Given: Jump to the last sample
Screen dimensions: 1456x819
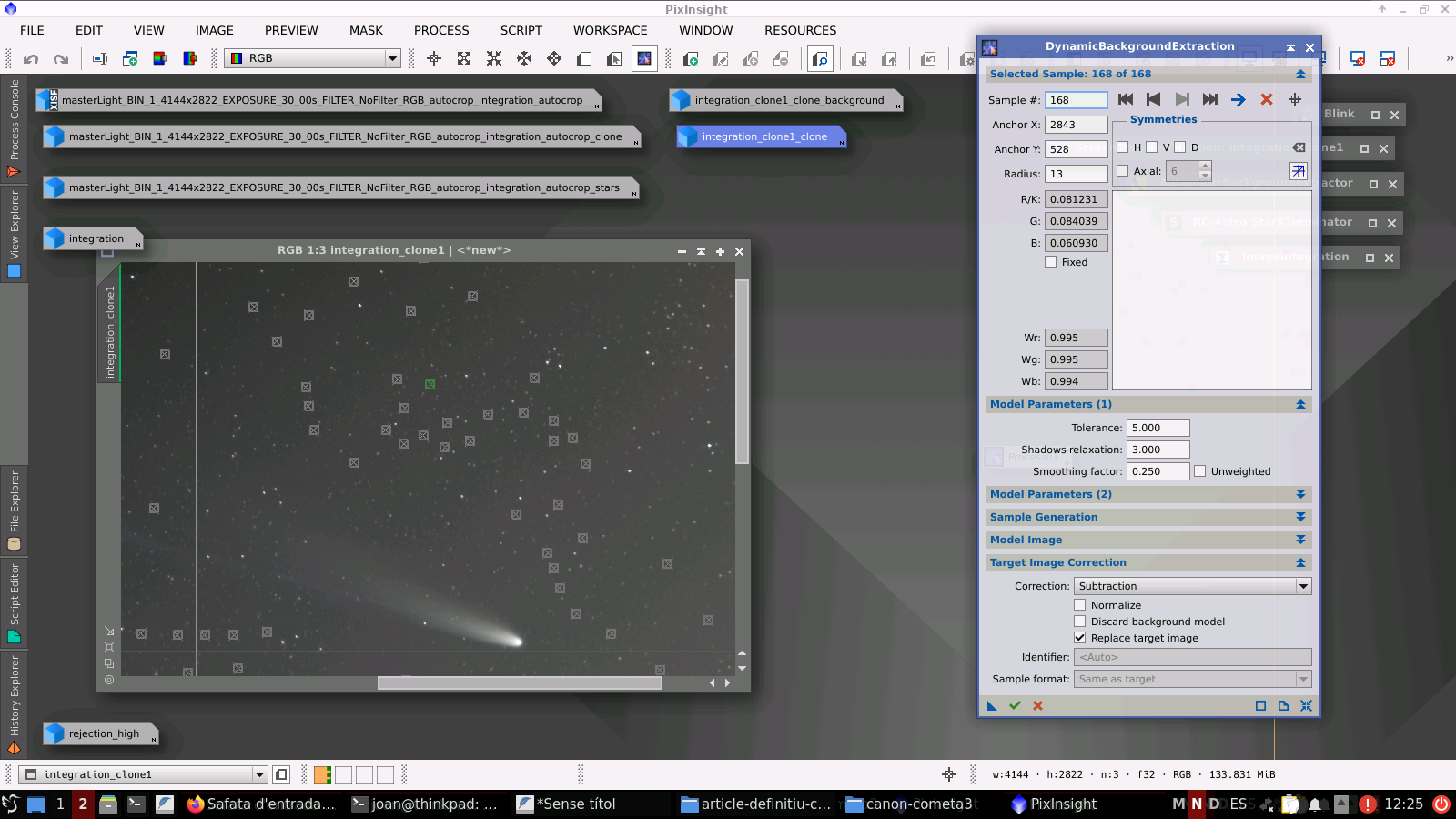Looking at the screenshot, I should click(1209, 99).
